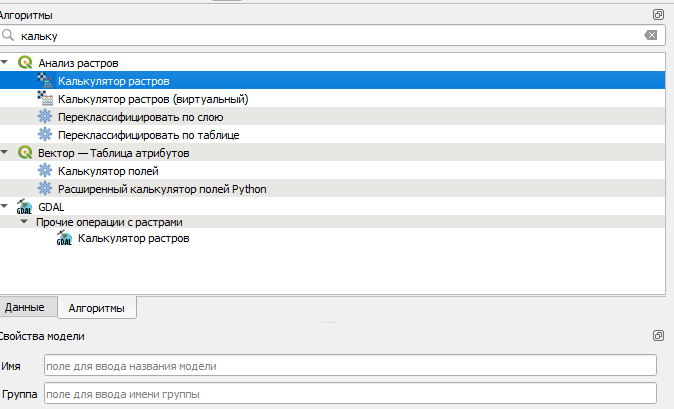Click the virtual raster calculator icon
The height and width of the screenshot is (409, 674).
(x=45, y=98)
